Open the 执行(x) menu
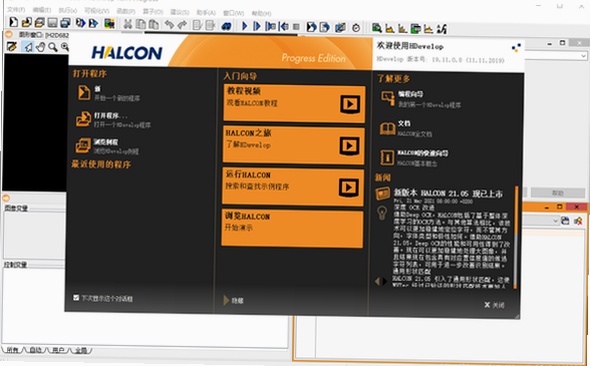The width and height of the screenshot is (590, 366). click(68, 10)
